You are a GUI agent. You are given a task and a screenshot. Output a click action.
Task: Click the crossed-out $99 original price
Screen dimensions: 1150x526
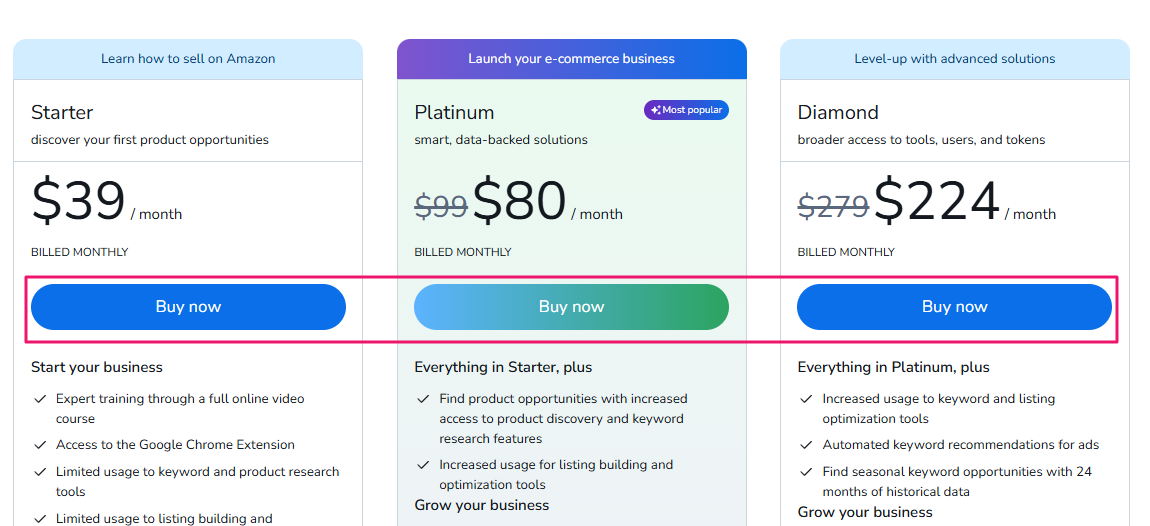[x=441, y=205]
